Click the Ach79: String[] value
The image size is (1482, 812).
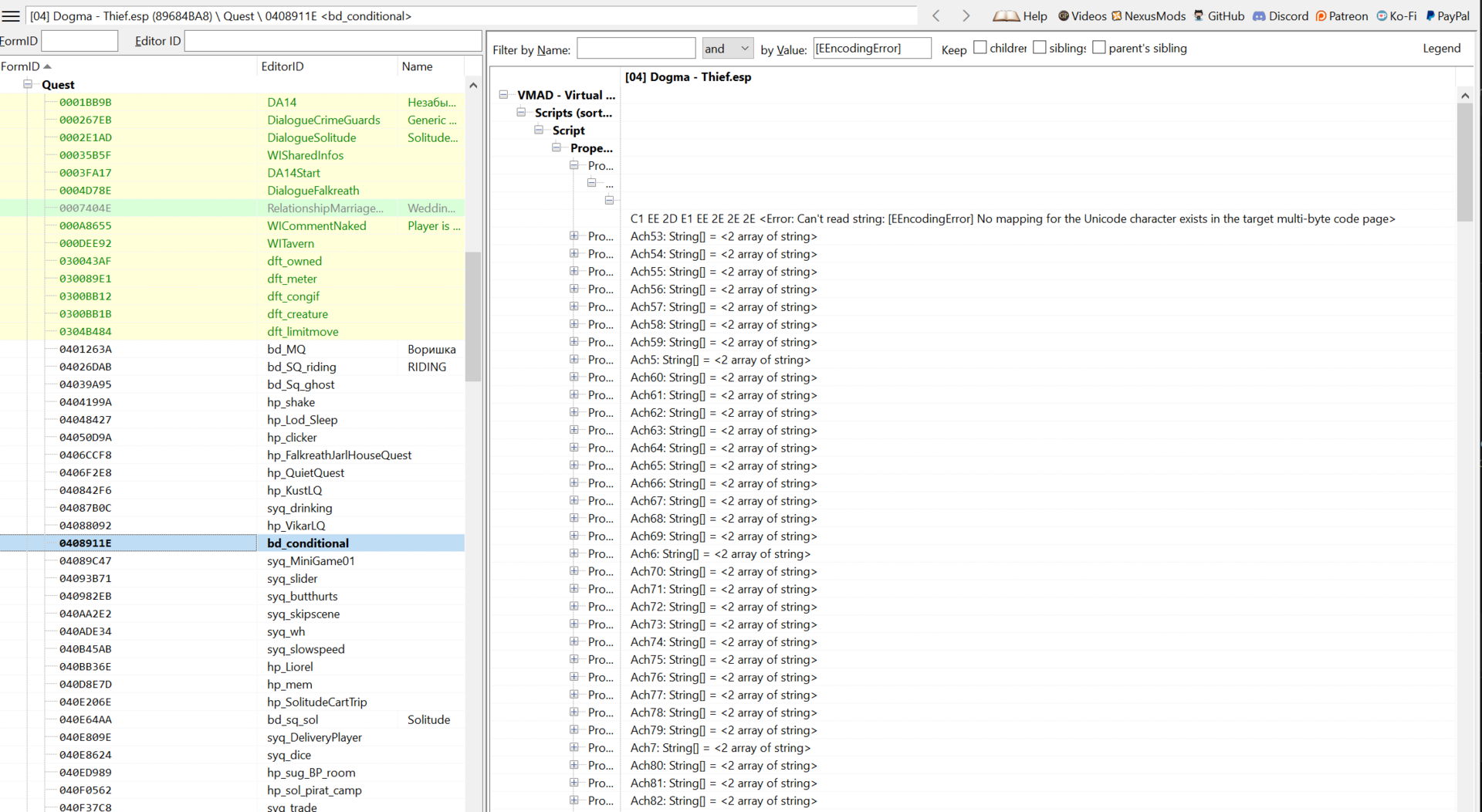pos(723,730)
